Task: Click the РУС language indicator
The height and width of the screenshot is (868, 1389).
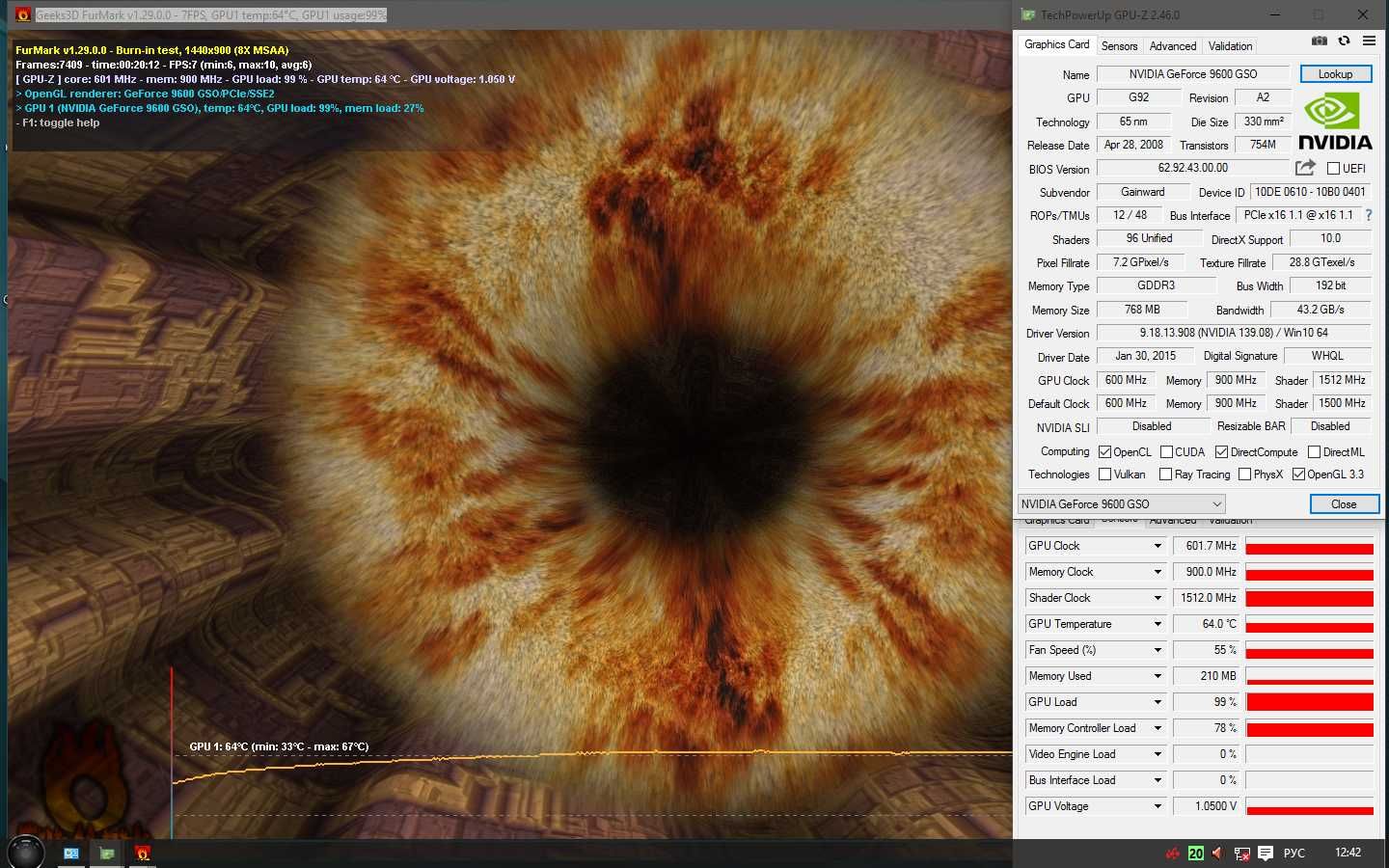Action: coord(1294,854)
